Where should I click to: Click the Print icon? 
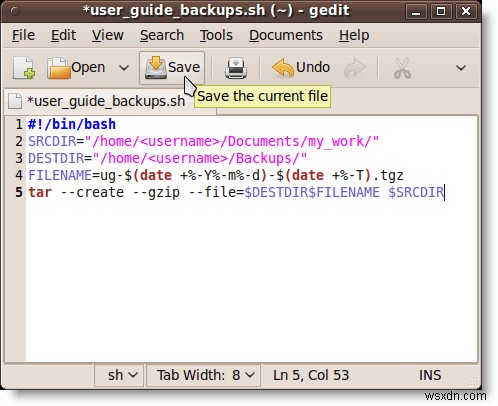tap(236, 68)
